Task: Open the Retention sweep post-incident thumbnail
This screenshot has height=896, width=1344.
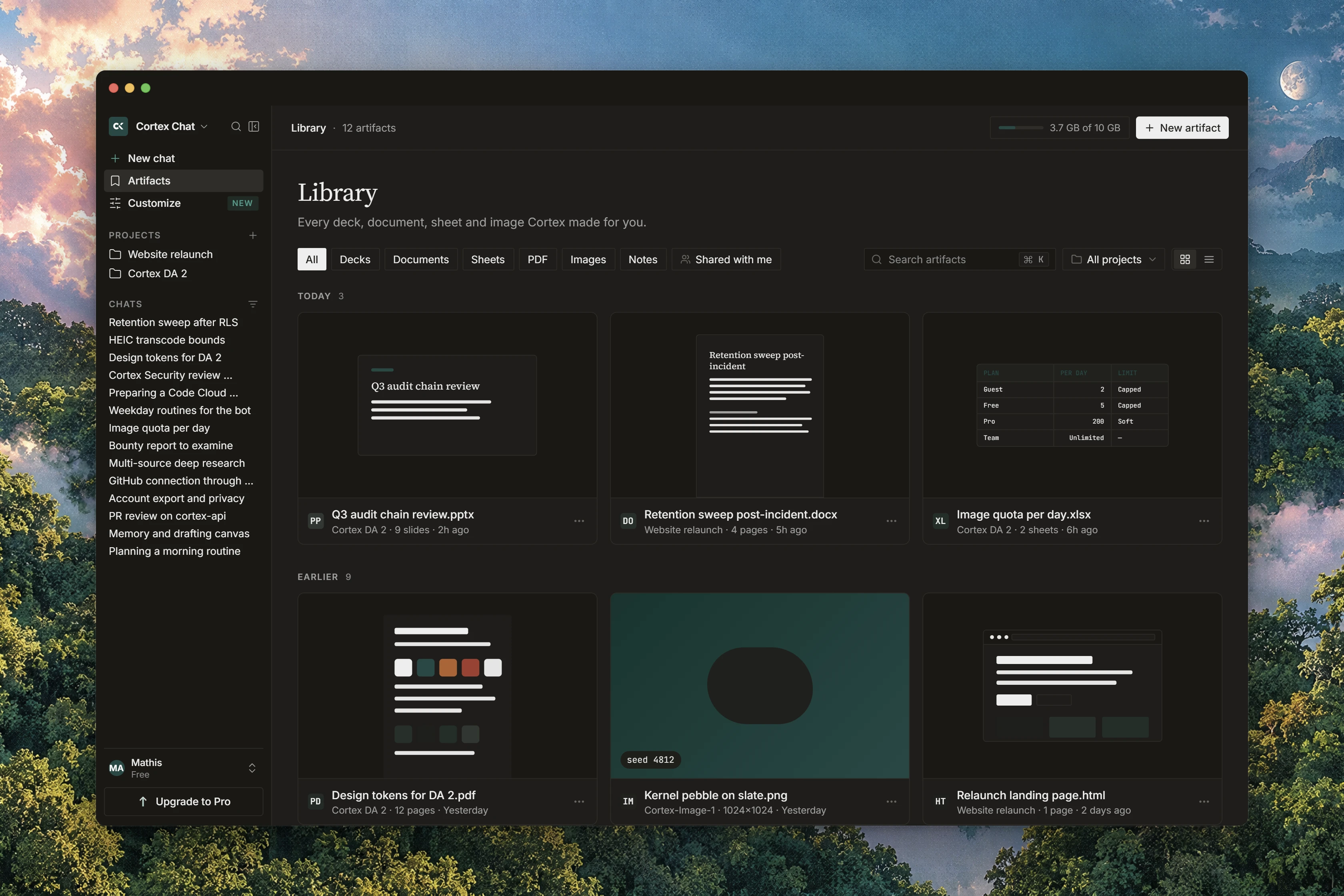Action: pyautogui.click(x=760, y=405)
